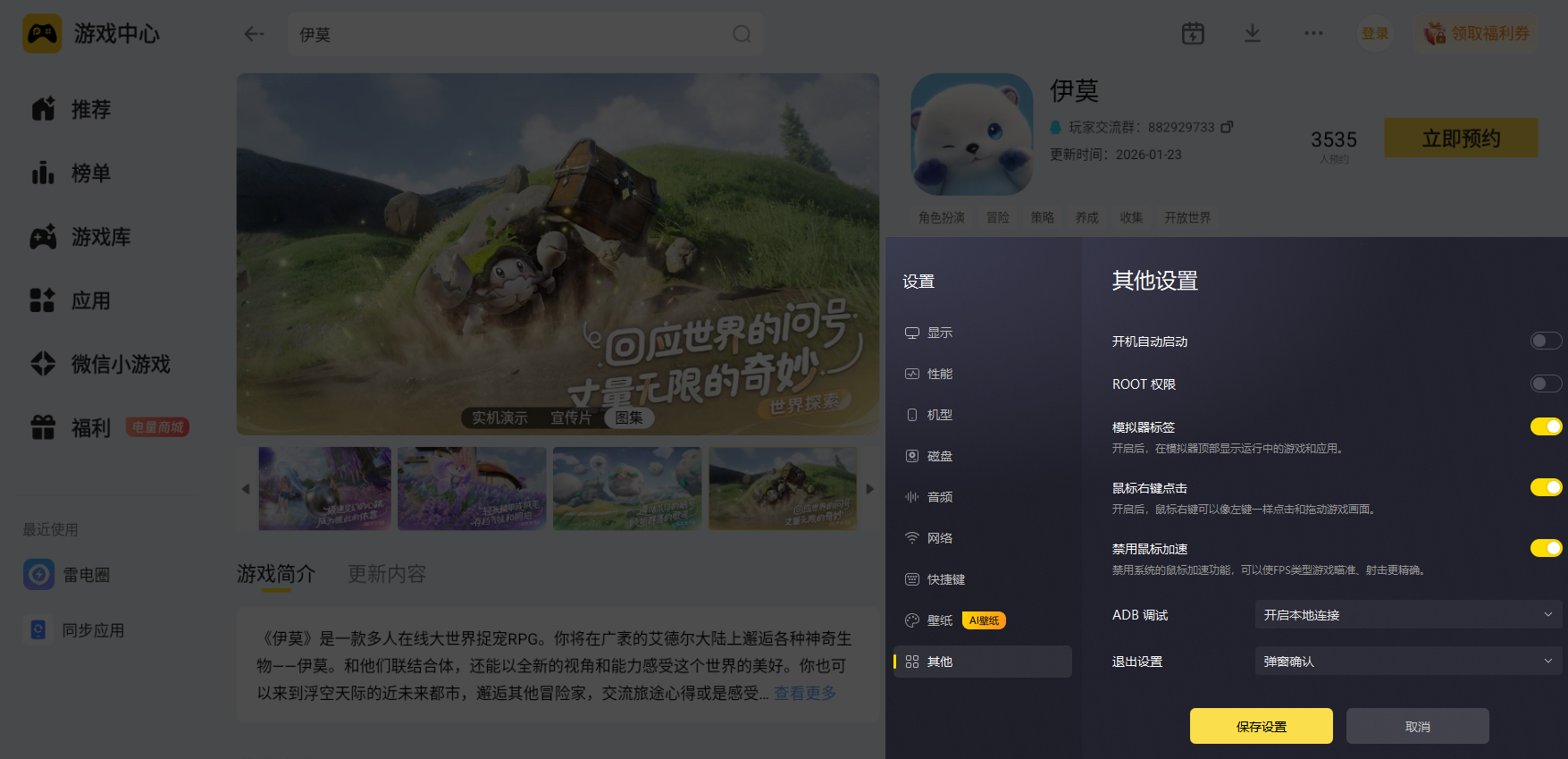Open 同步应用 from recently used
The height and width of the screenshot is (759, 1568).
tap(75, 630)
